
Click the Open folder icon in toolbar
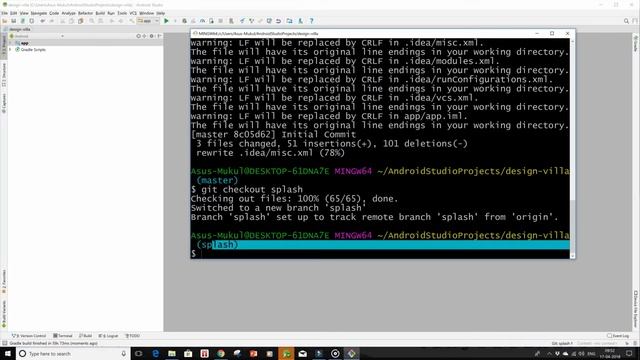tap(4, 21)
